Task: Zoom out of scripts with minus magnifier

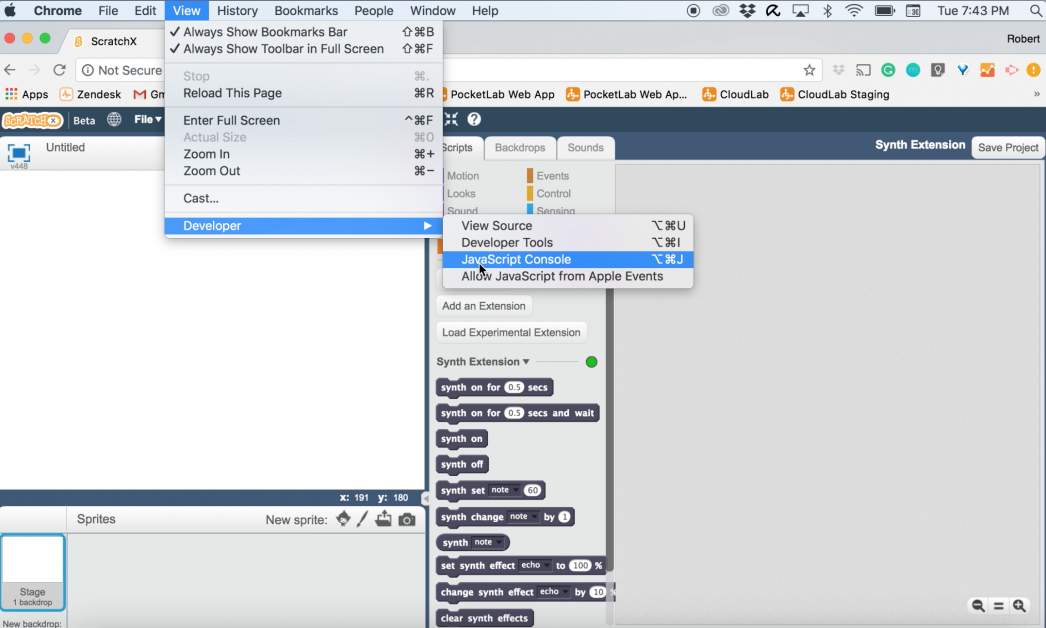Action: pos(977,605)
